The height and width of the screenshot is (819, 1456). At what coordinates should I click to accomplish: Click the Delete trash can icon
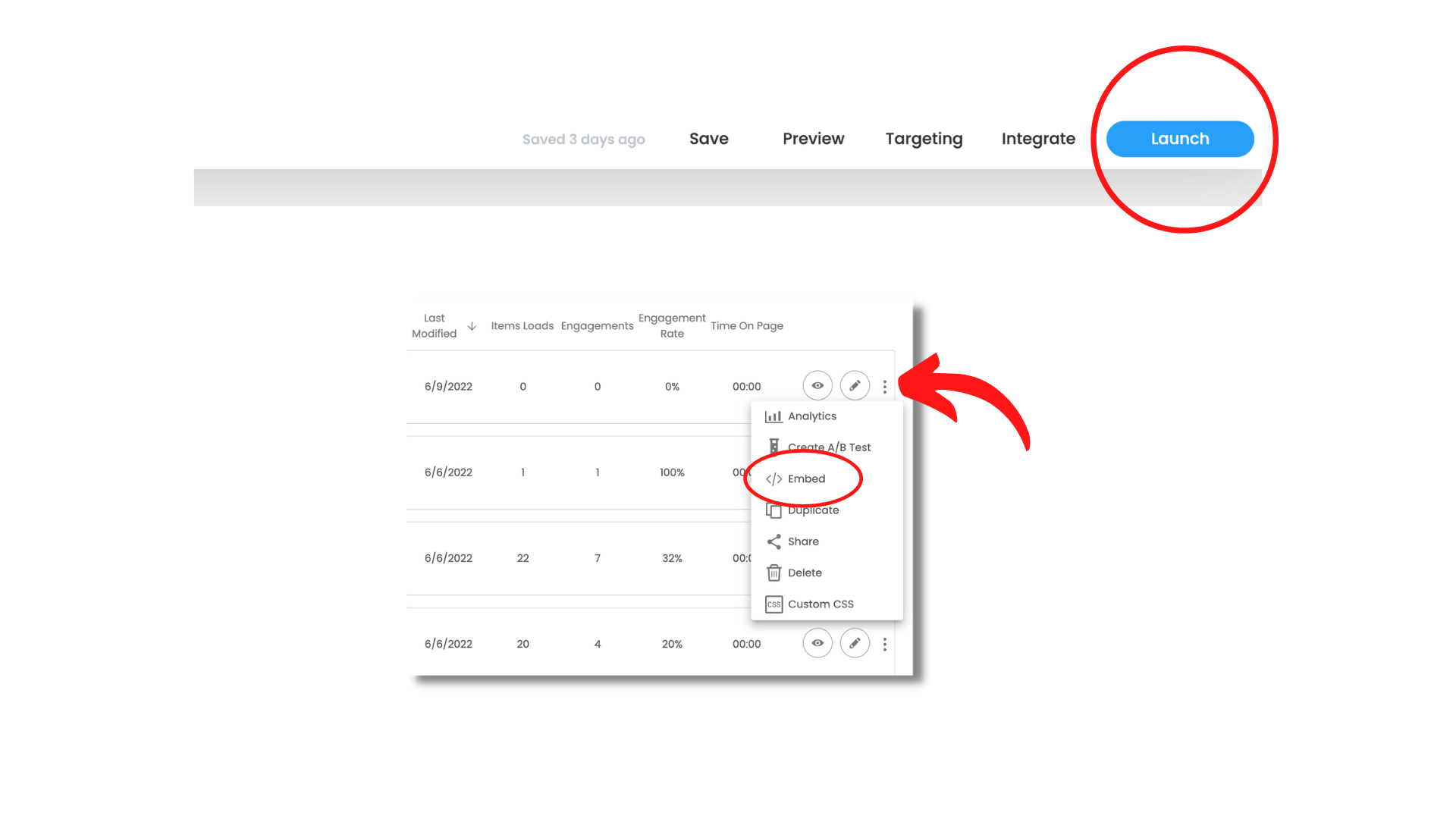[773, 573]
